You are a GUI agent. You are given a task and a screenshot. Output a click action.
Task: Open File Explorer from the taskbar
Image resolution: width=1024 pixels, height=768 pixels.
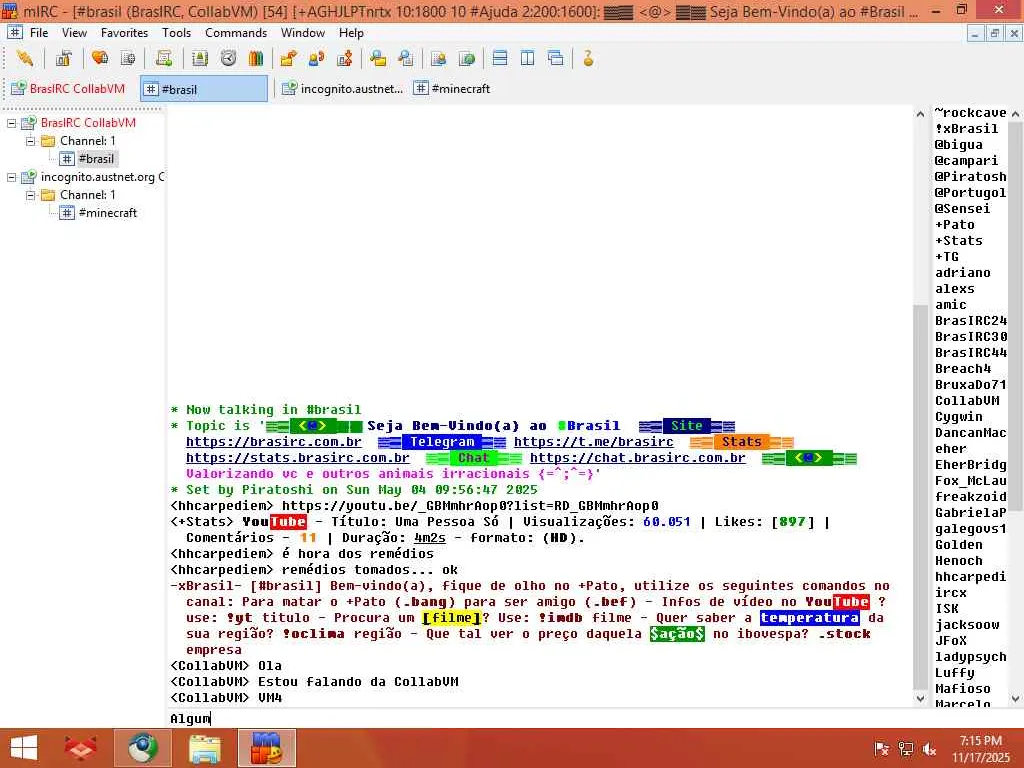(x=204, y=748)
